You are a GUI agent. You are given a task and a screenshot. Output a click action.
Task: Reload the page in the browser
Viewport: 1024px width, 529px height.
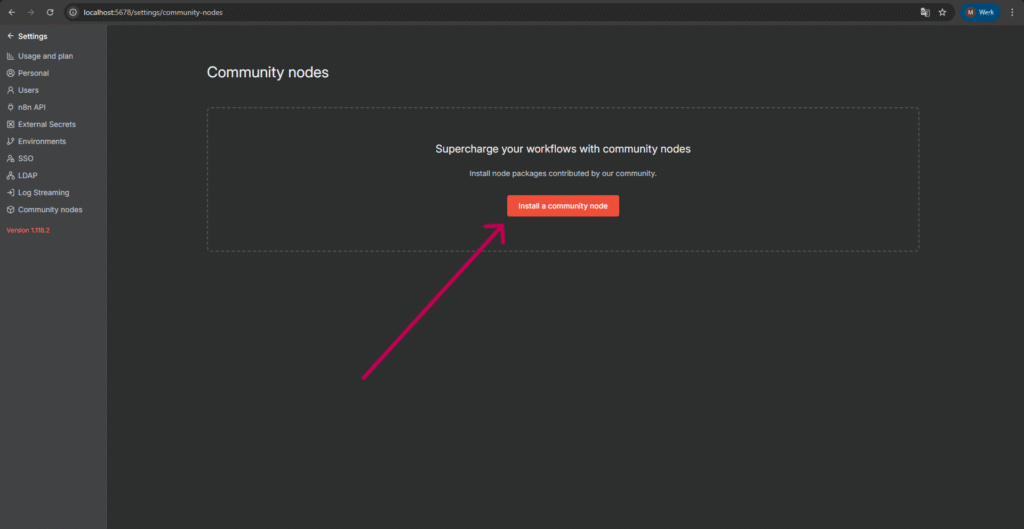[x=50, y=12]
